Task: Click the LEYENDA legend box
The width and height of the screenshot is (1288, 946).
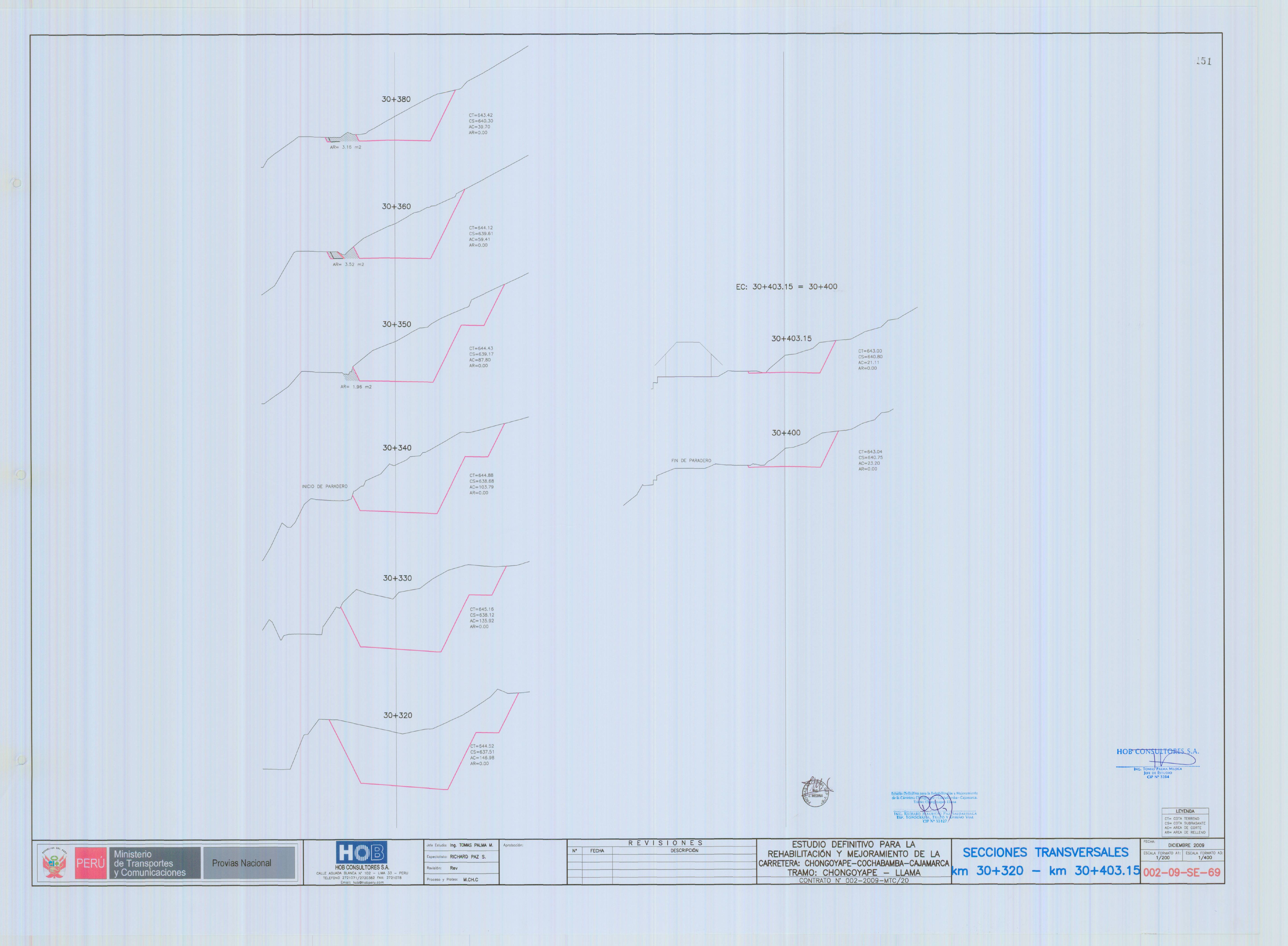Action: [1185, 822]
